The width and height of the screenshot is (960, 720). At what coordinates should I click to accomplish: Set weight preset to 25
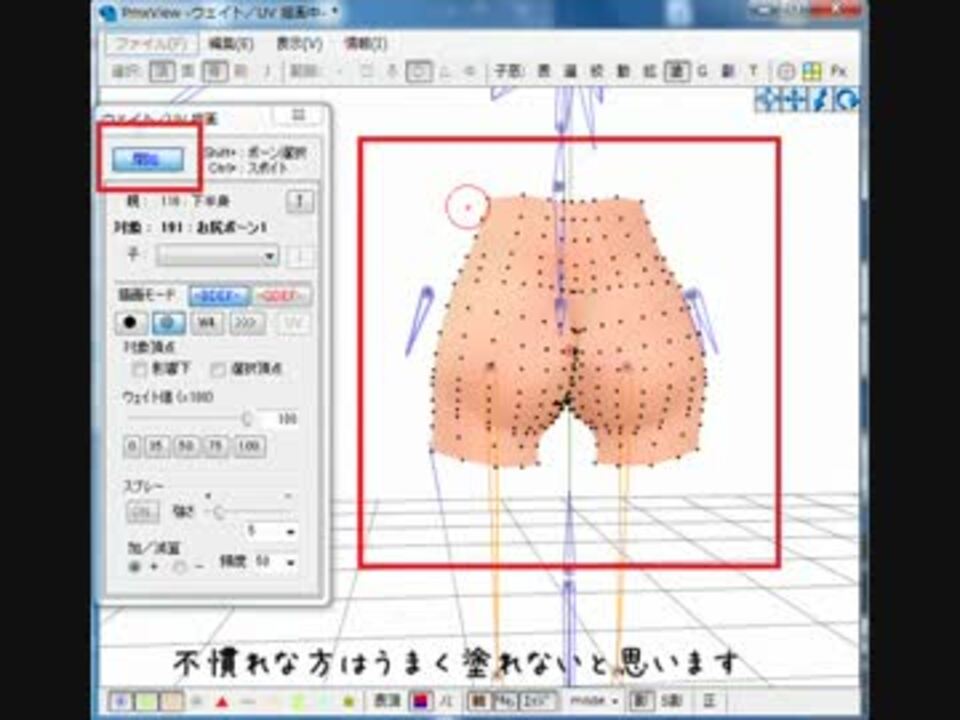156,446
